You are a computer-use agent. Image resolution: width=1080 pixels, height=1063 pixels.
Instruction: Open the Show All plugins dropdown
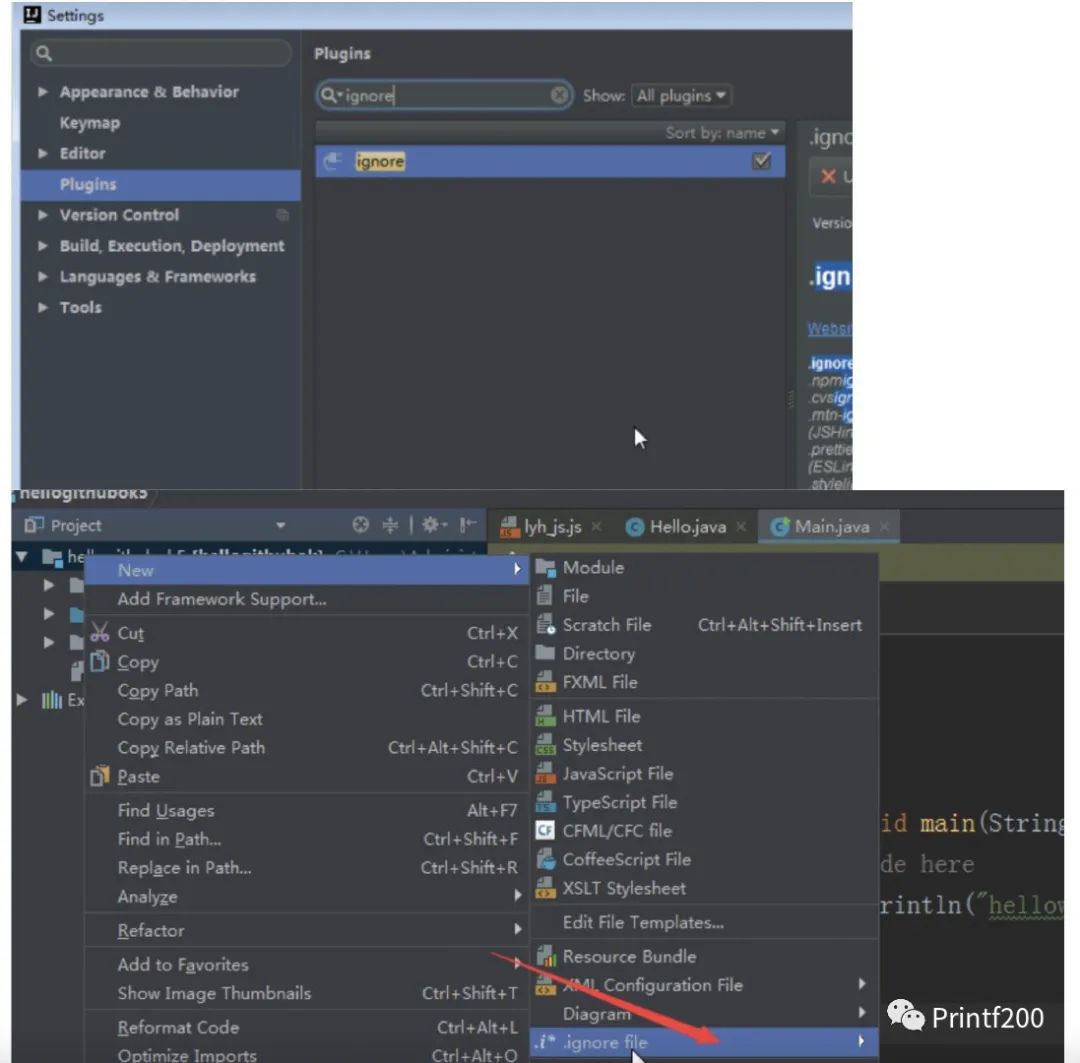(681, 96)
